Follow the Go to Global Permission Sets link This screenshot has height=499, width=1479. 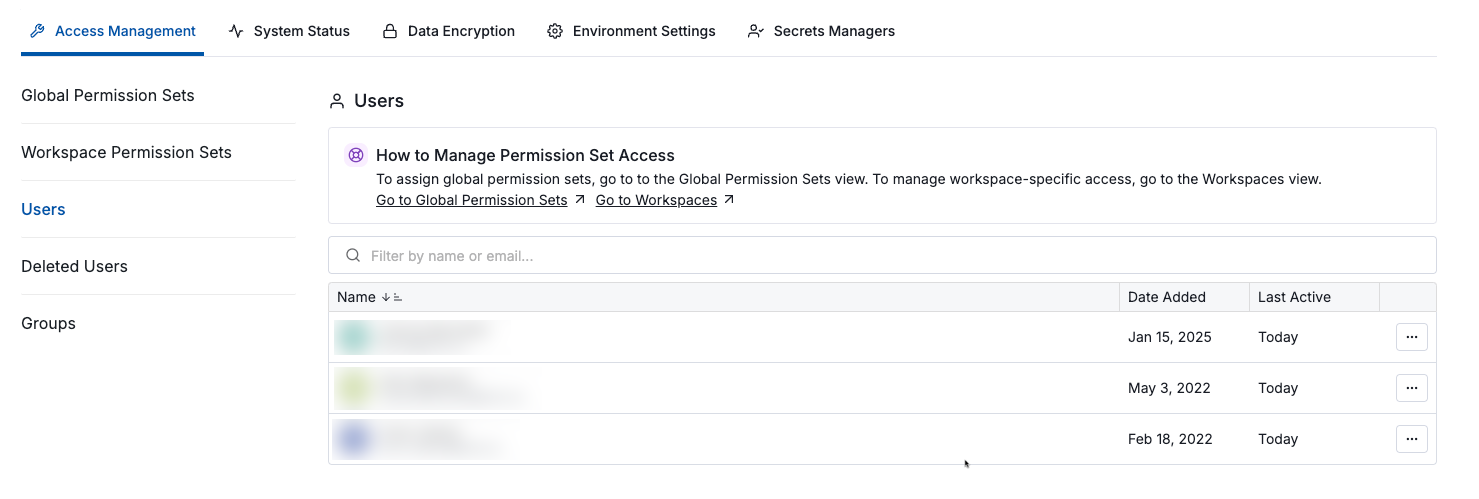(471, 200)
